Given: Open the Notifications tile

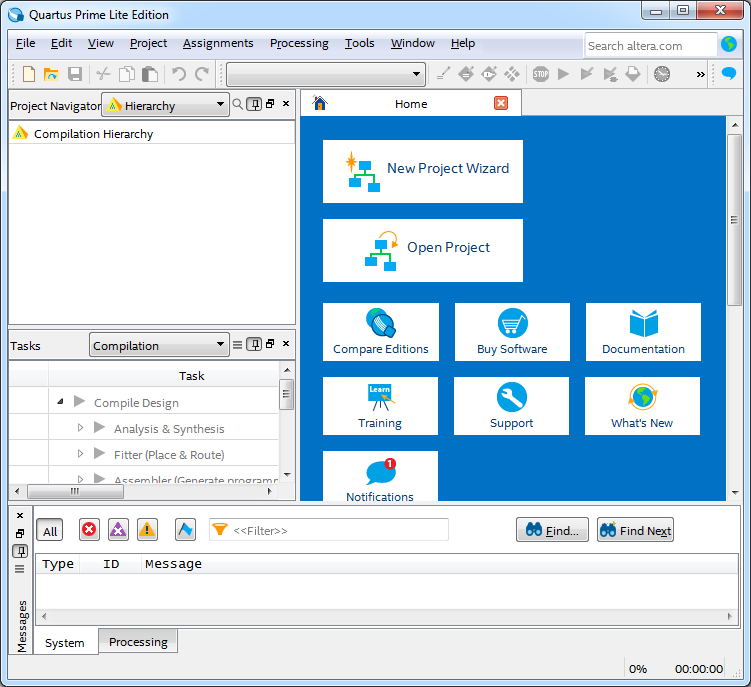Looking at the screenshot, I should point(380,476).
